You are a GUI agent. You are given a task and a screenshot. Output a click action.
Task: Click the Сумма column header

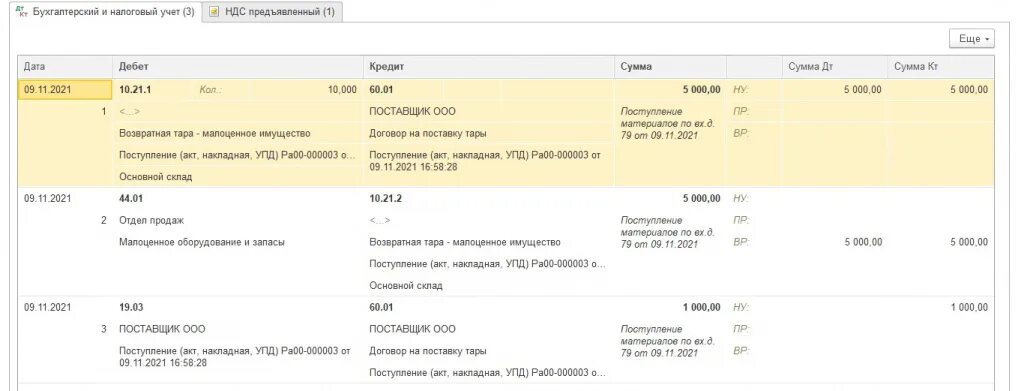tap(670, 67)
